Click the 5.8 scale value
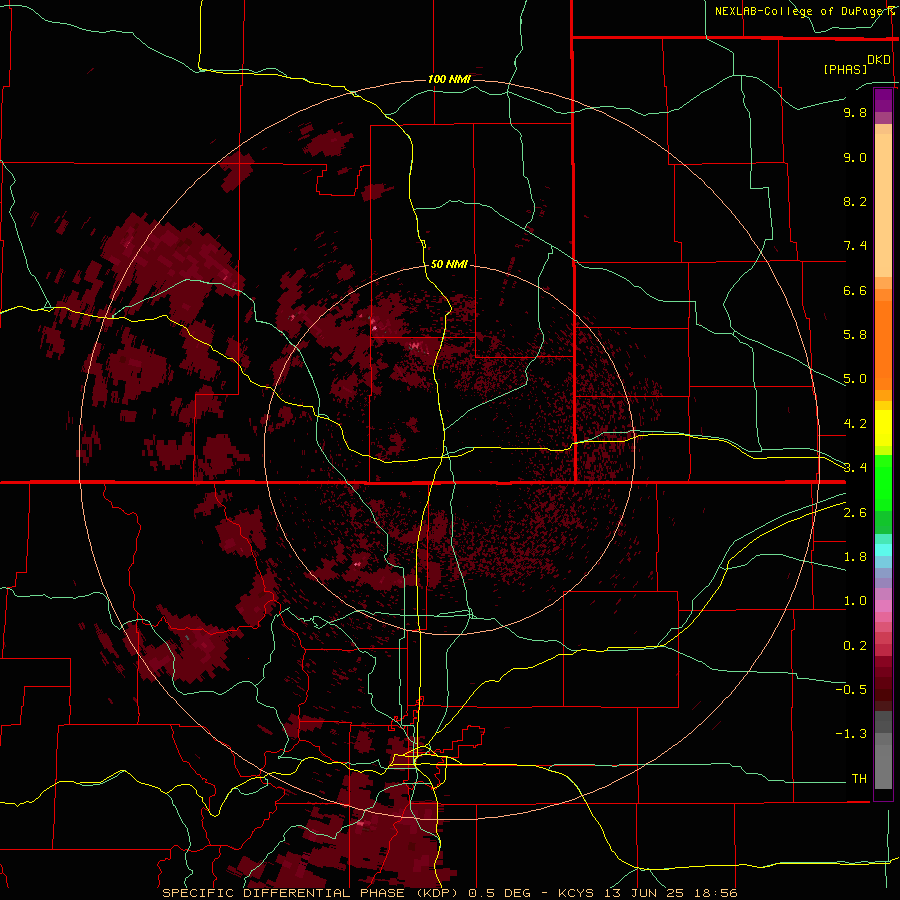Image resolution: width=900 pixels, height=900 pixels. coord(855,335)
